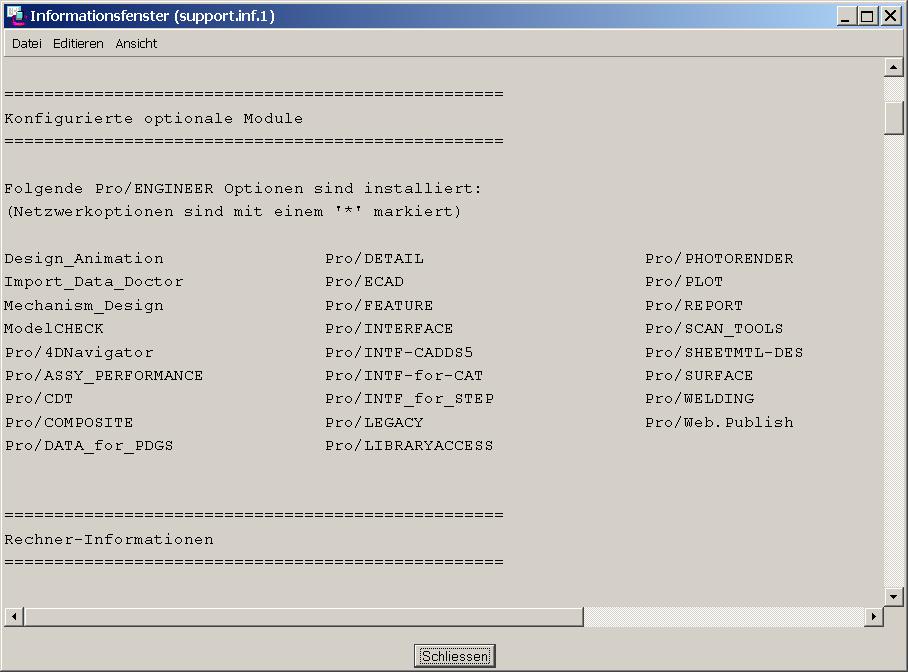Click the Schliessen button
The height and width of the screenshot is (672, 908).
(x=455, y=656)
